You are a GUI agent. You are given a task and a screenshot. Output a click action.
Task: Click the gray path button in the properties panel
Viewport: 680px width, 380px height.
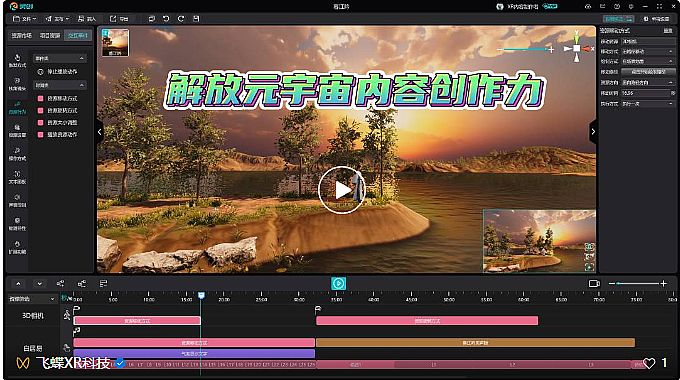click(648, 72)
